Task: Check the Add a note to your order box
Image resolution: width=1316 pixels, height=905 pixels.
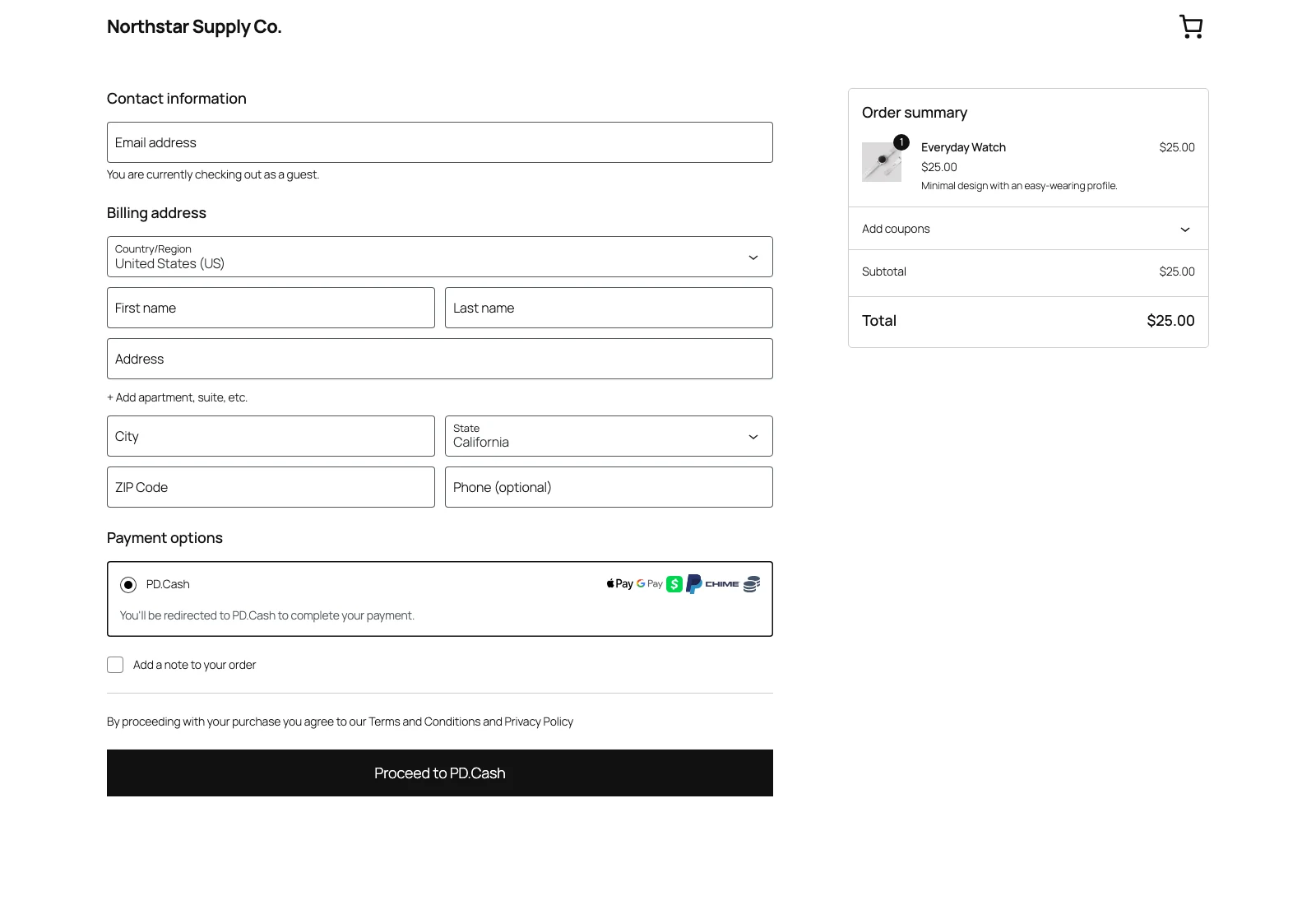Action: pos(115,665)
